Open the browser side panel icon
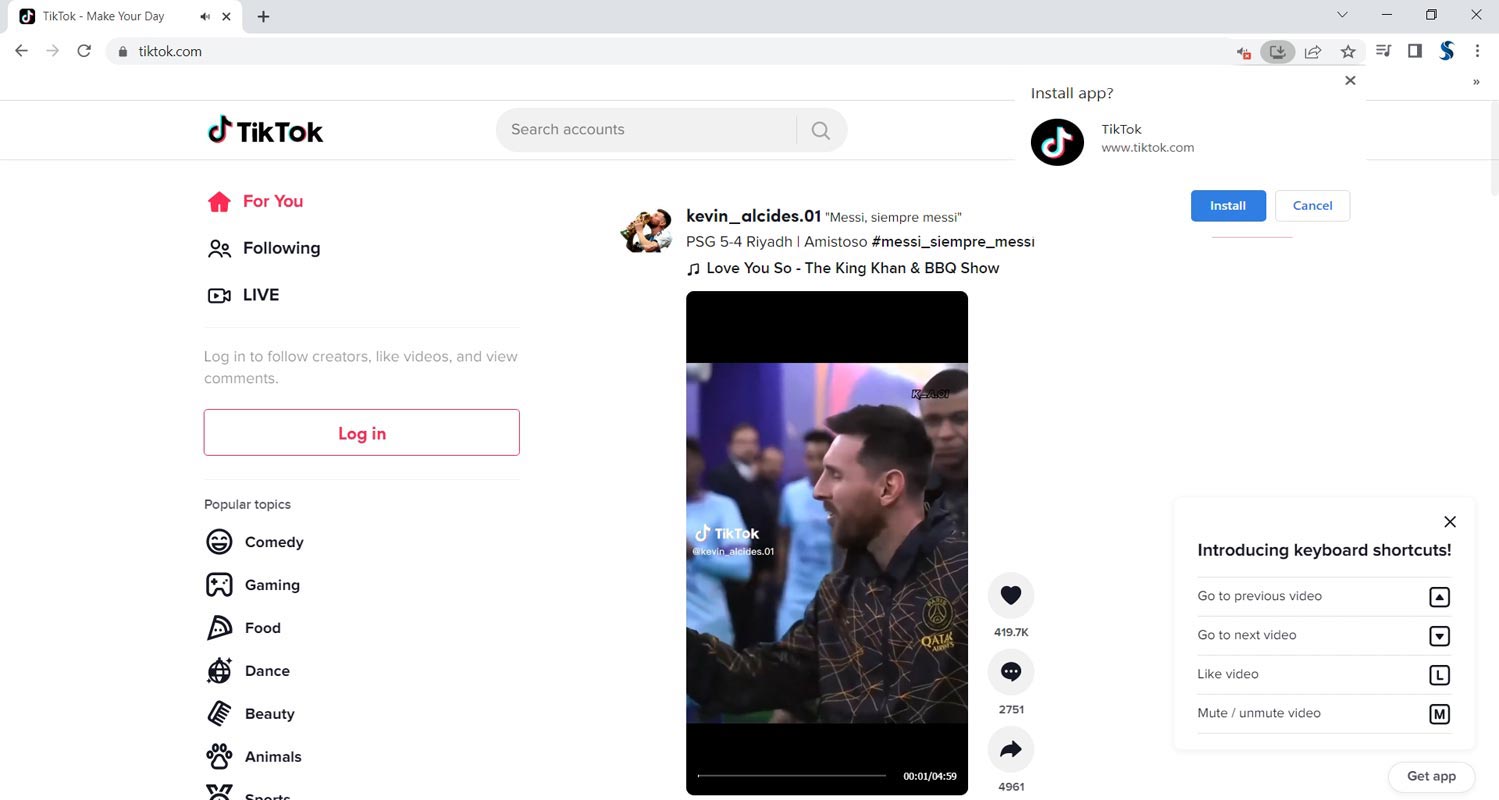 1414,51
